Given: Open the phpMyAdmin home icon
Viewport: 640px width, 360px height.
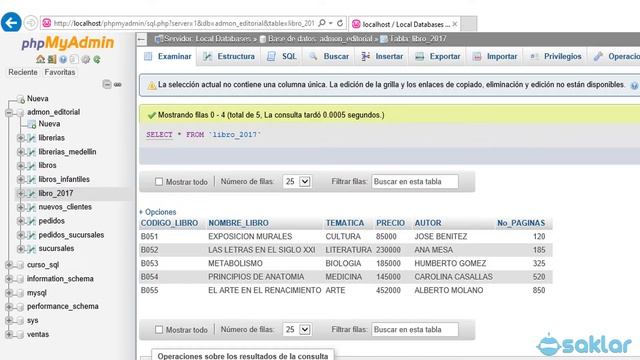Looking at the screenshot, I should click(40, 59).
